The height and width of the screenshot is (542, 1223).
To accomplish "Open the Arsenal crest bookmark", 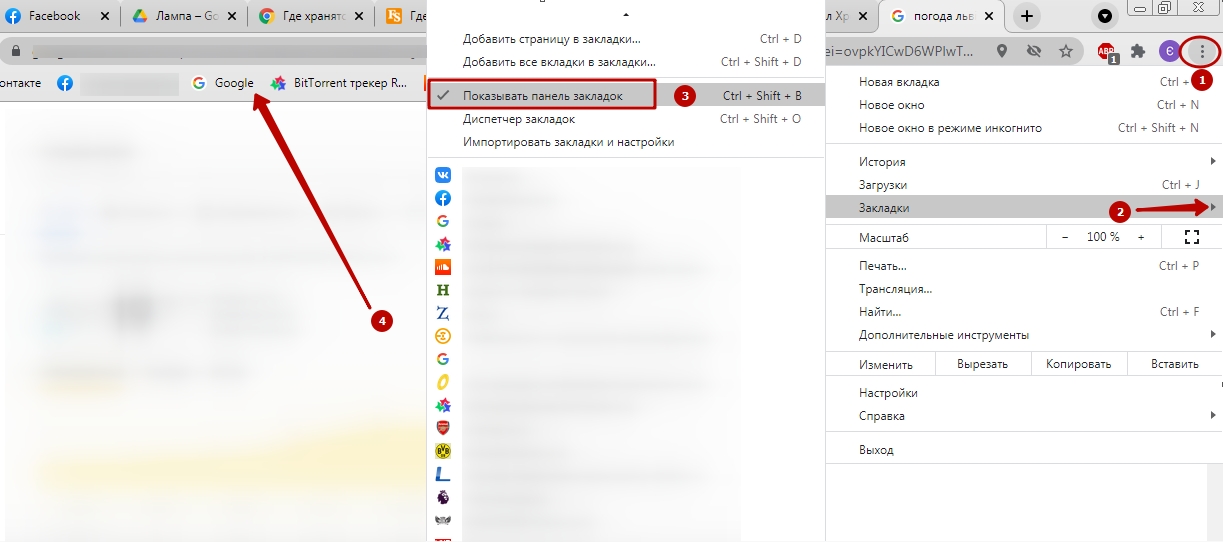I will point(442,428).
